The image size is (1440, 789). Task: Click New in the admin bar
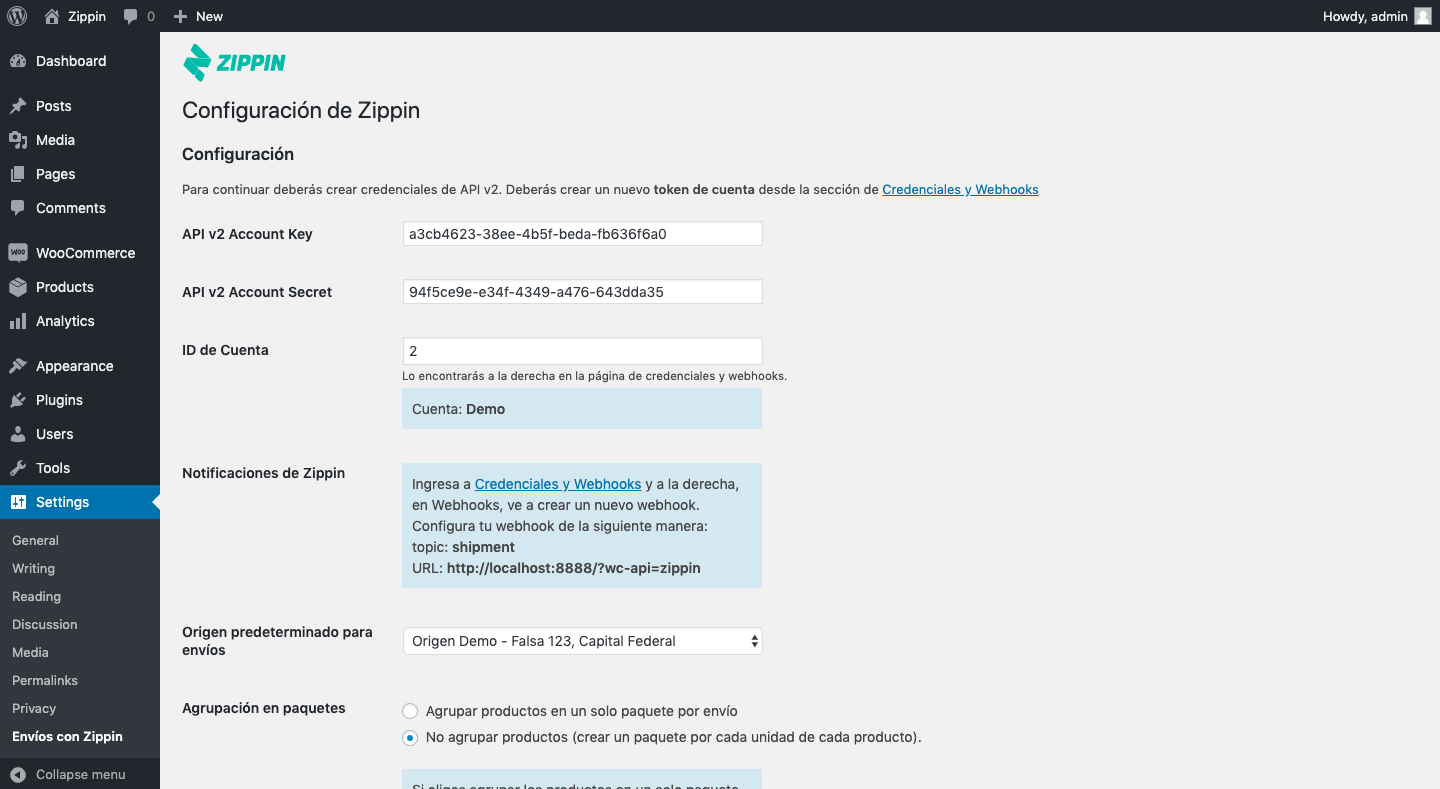coord(209,16)
